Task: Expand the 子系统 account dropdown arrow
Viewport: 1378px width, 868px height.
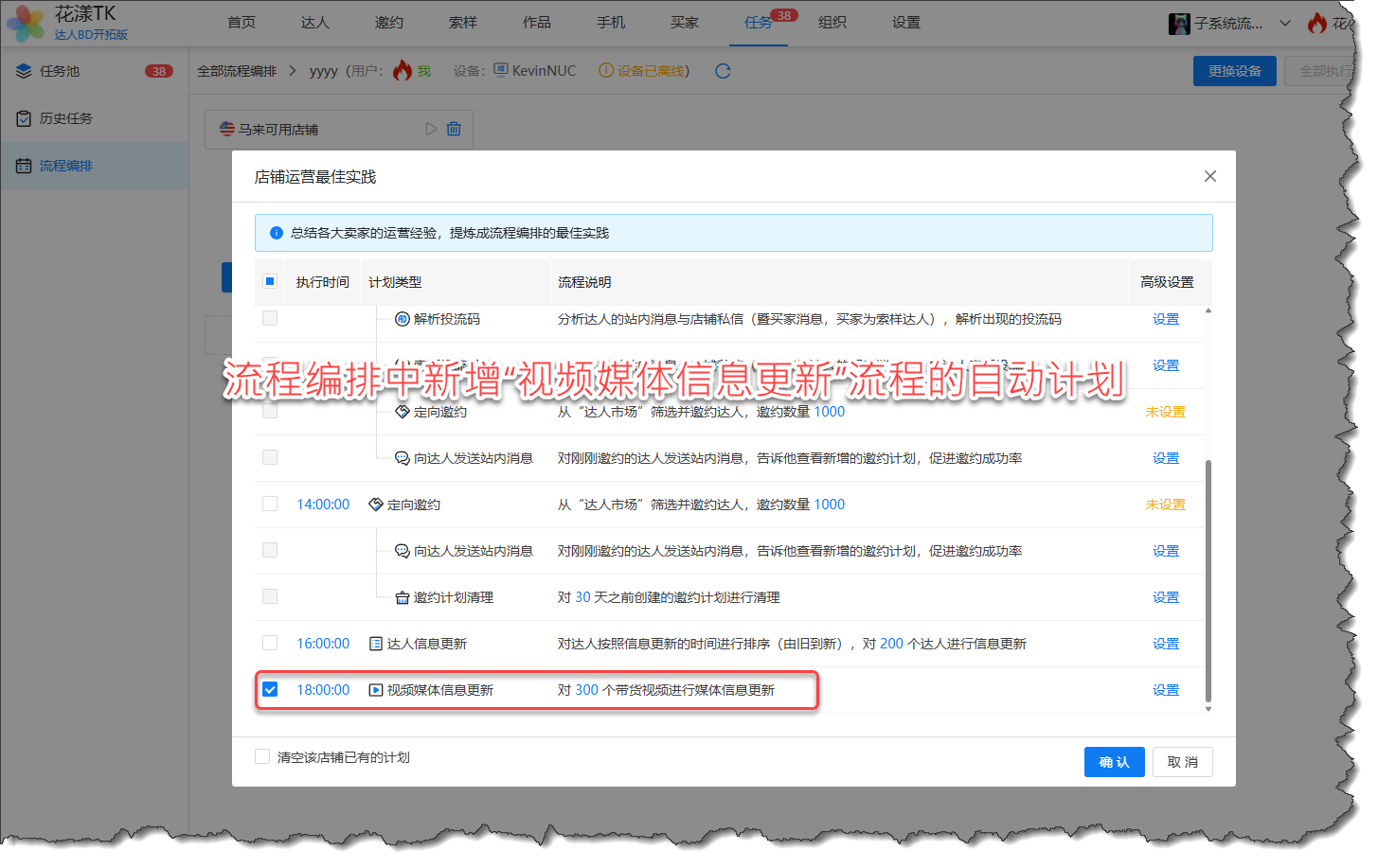Action: [x=1285, y=23]
